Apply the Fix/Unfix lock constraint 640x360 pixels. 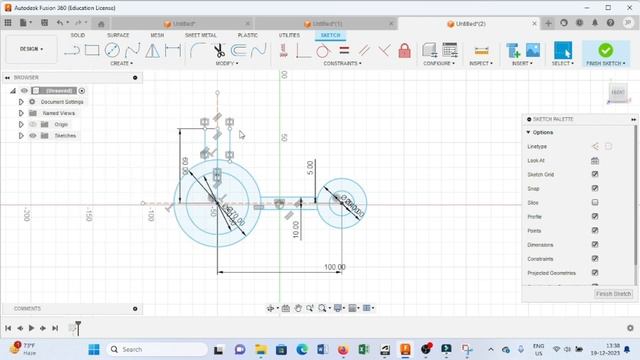coord(404,51)
